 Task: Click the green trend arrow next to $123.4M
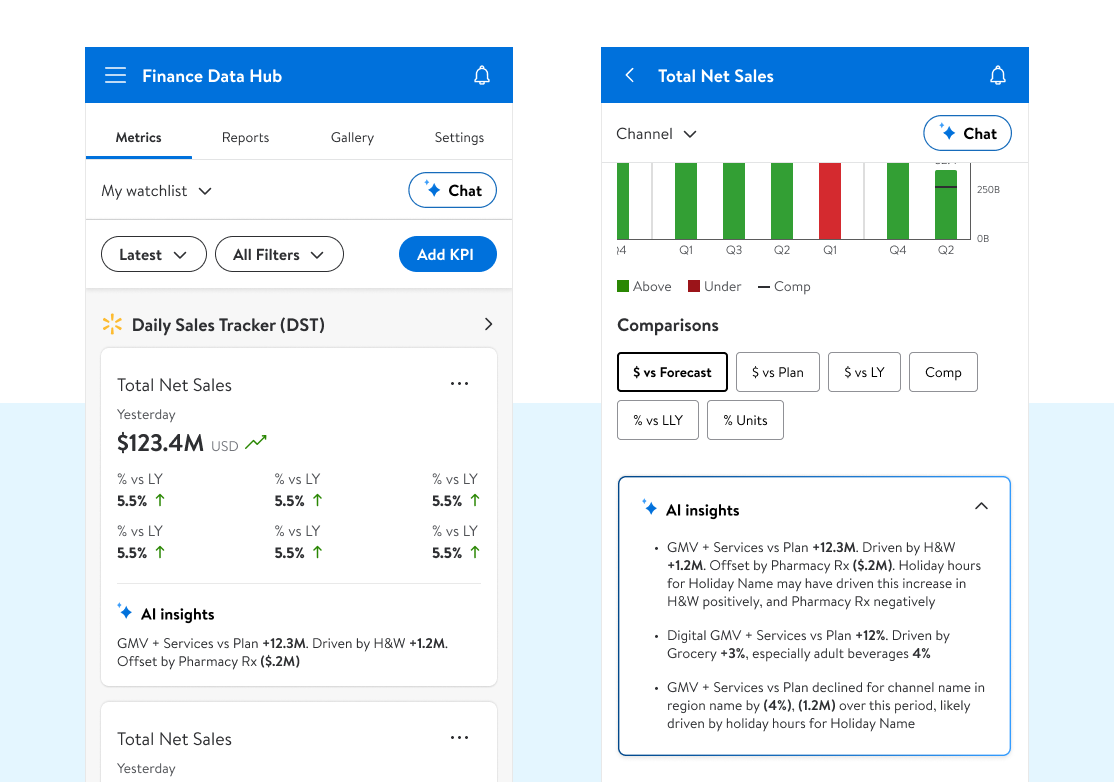257,442
